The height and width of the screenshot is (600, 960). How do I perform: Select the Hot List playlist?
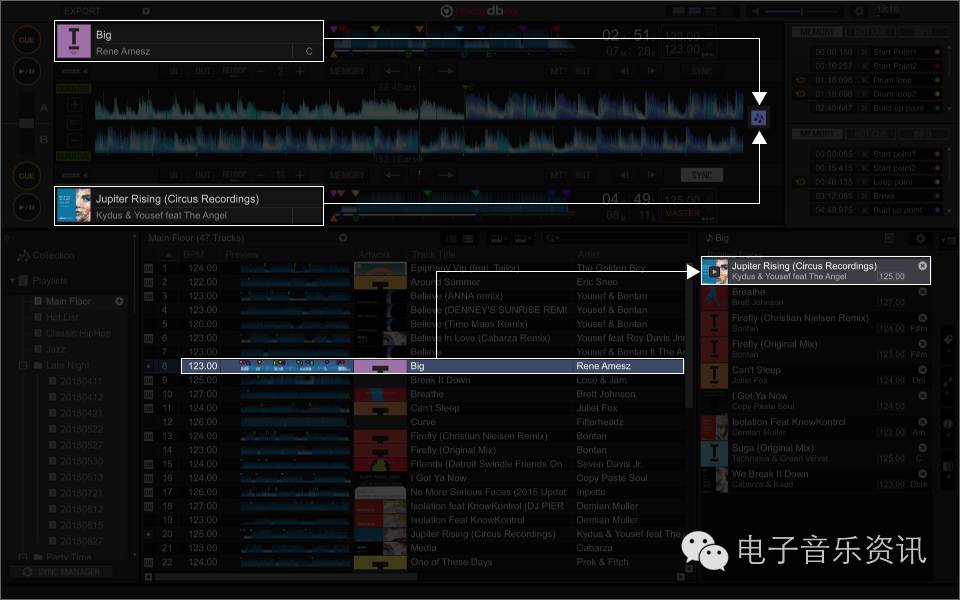pyautogui.click(x=62, y=317)
